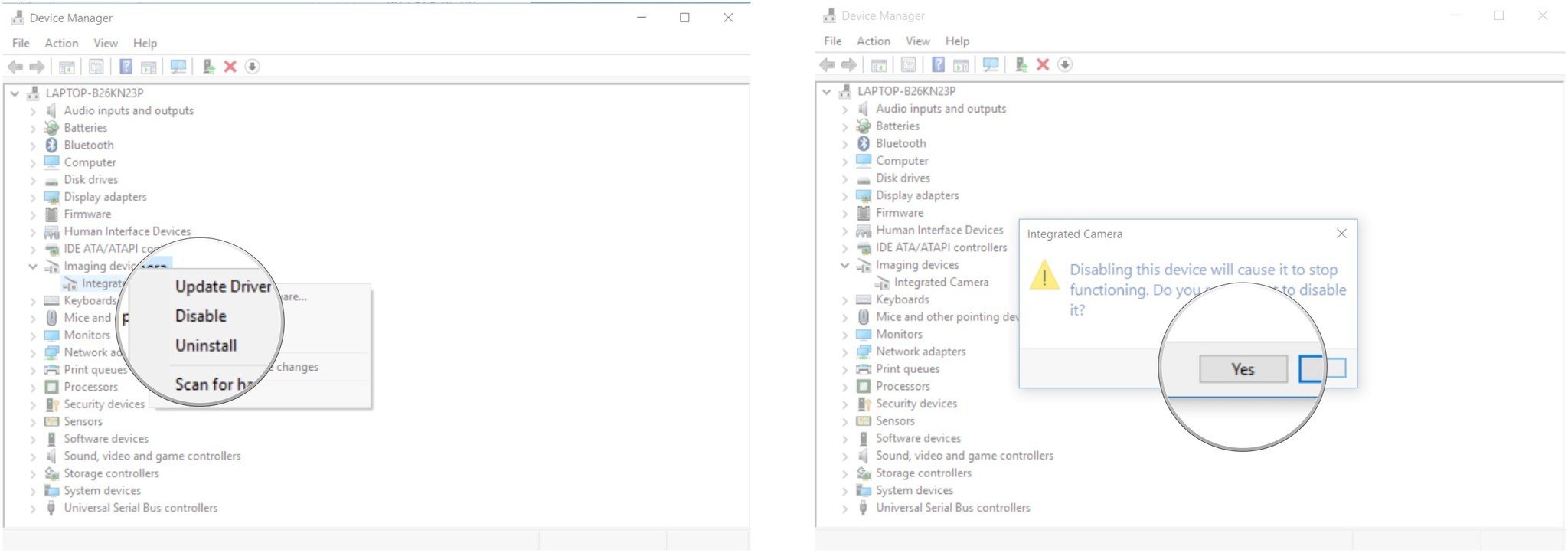Viewport: 1568px width, 553px height.
Task: Close the Integrated Camera dialog with X
Action: coord(1341,234)
